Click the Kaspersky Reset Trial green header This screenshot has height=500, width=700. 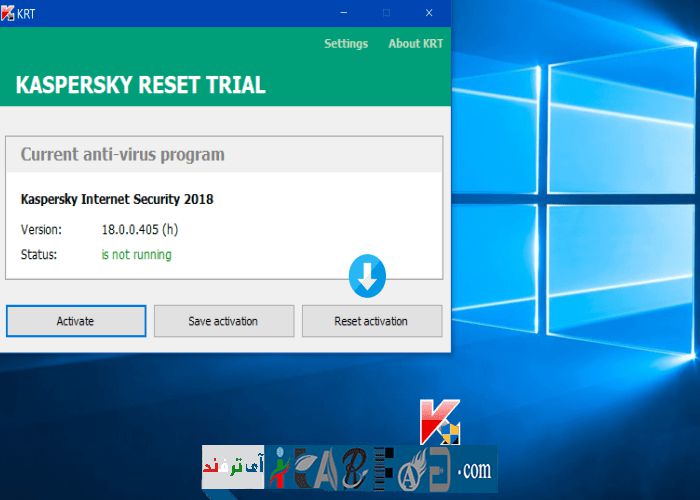(x=141, y=85)
